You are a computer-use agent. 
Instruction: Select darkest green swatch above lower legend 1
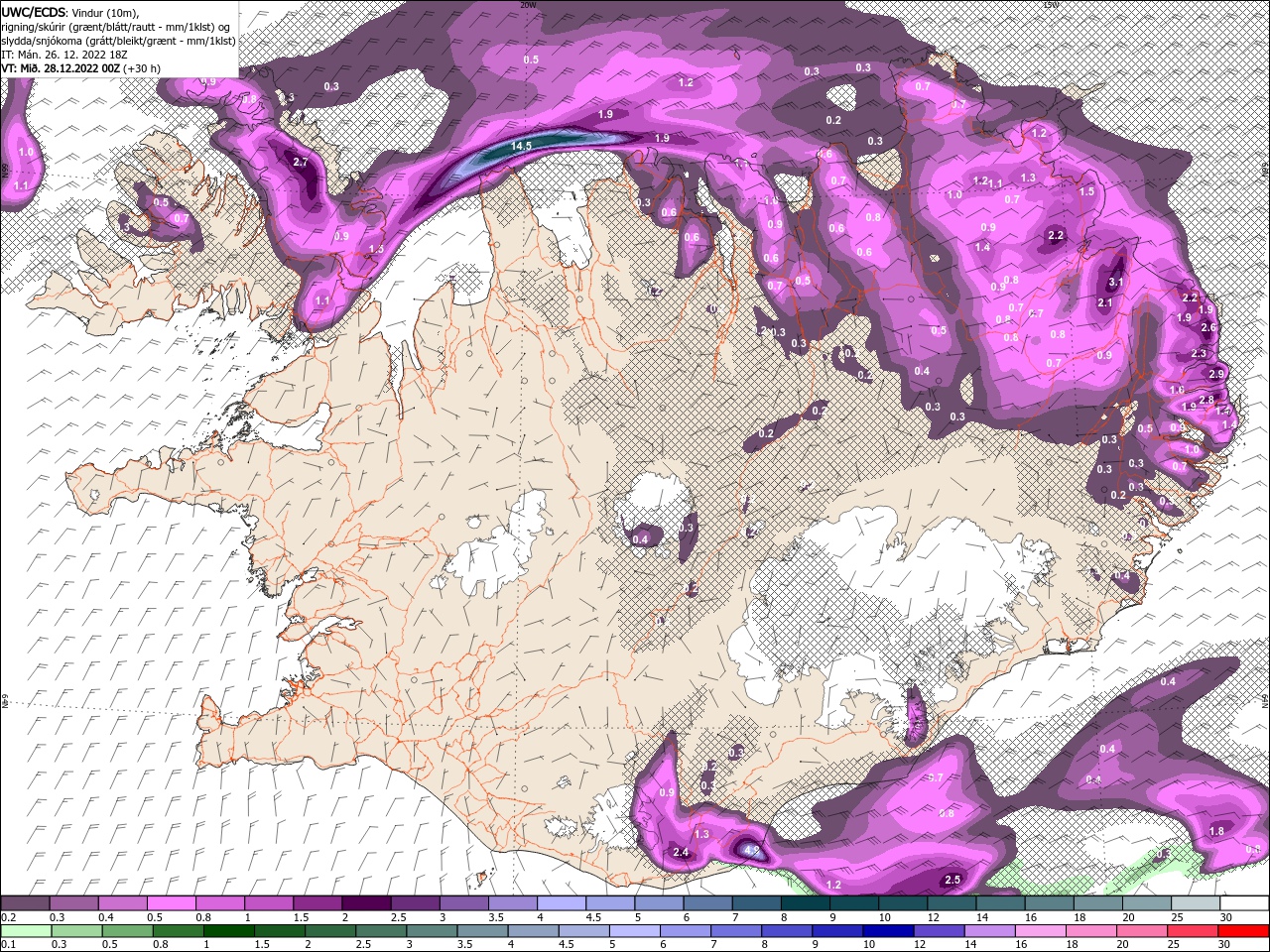click(228, 929)
